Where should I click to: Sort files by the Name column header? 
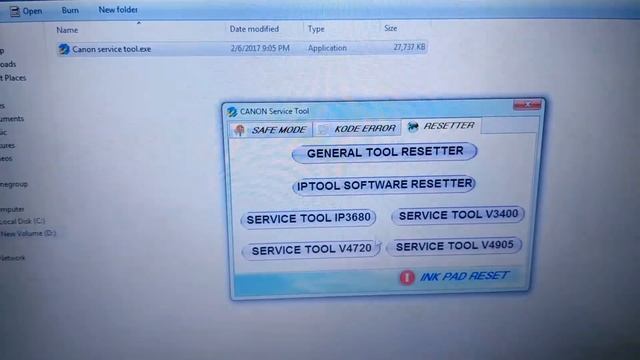[67, 30]
